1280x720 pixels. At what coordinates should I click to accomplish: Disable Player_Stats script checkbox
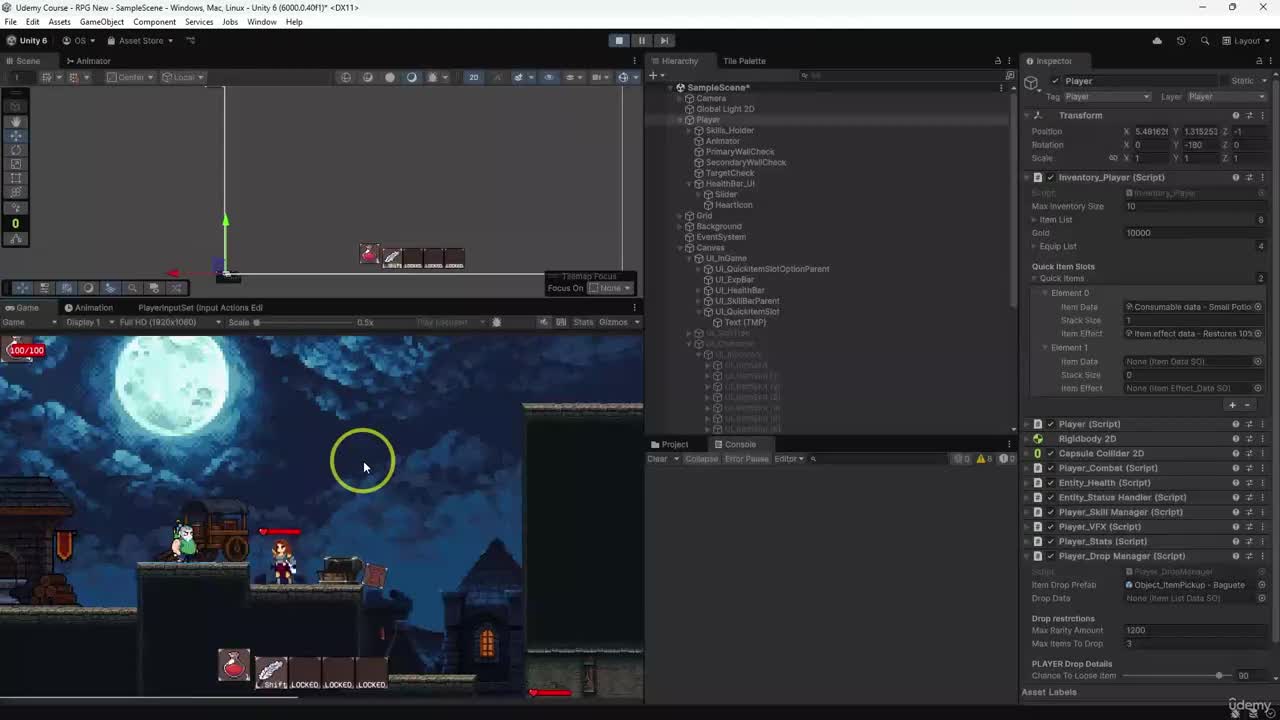point(1050,541)
